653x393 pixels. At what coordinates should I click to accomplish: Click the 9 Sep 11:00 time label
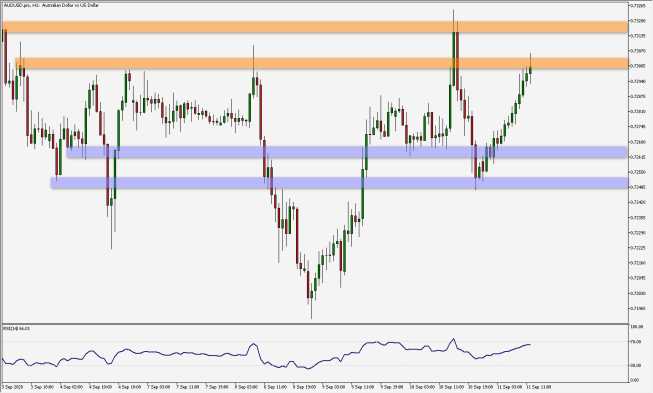pos(362,387)
